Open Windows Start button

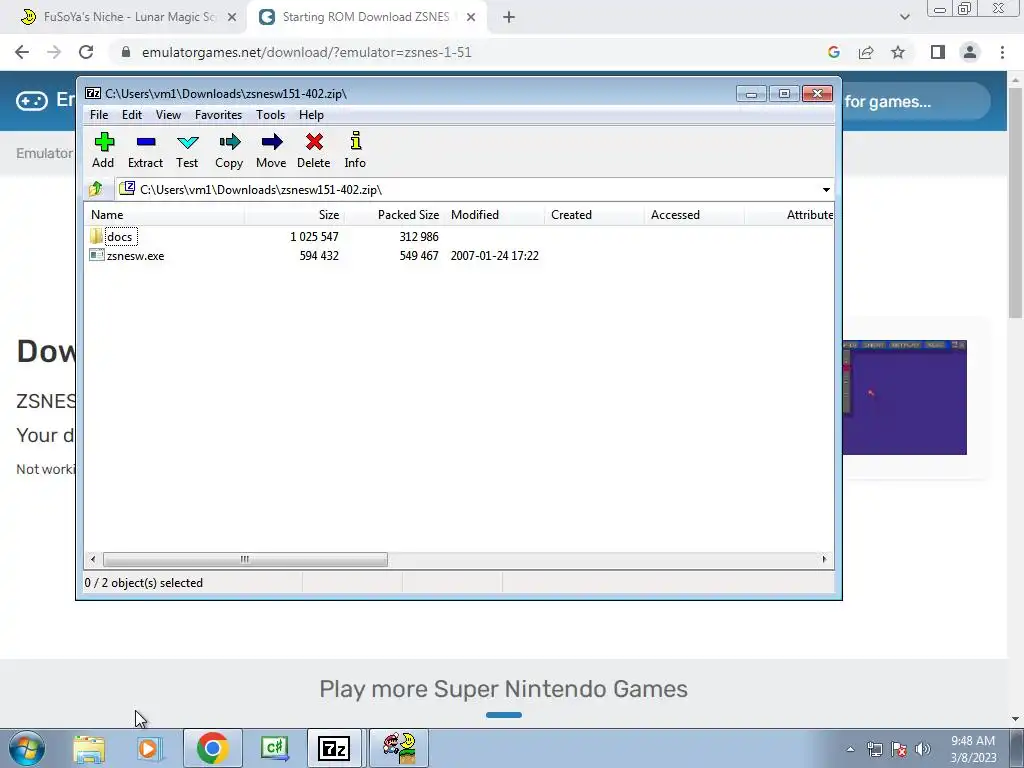pos(27,748)
